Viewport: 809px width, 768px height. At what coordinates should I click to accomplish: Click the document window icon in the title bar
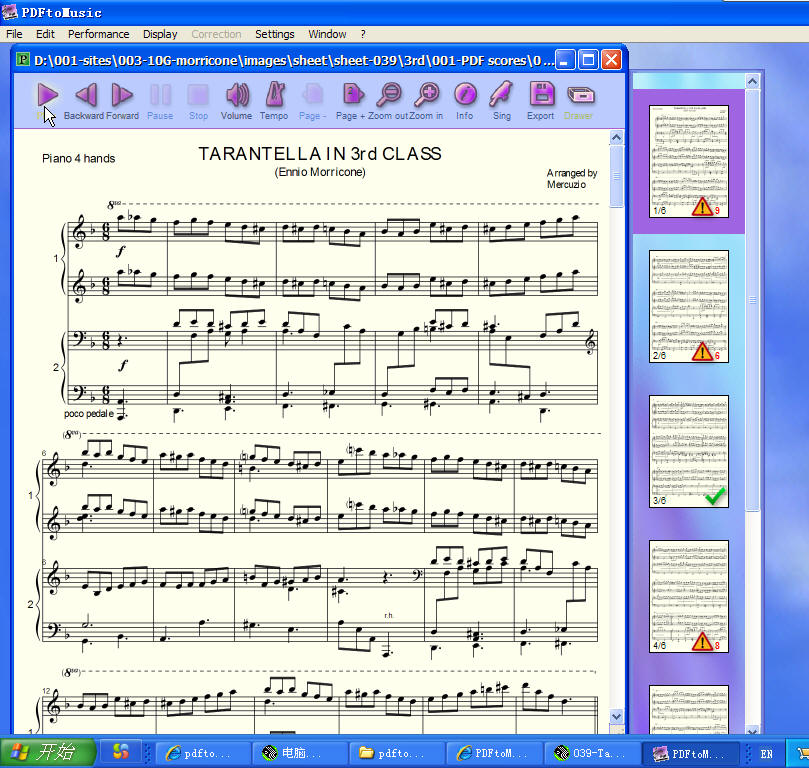23,59
